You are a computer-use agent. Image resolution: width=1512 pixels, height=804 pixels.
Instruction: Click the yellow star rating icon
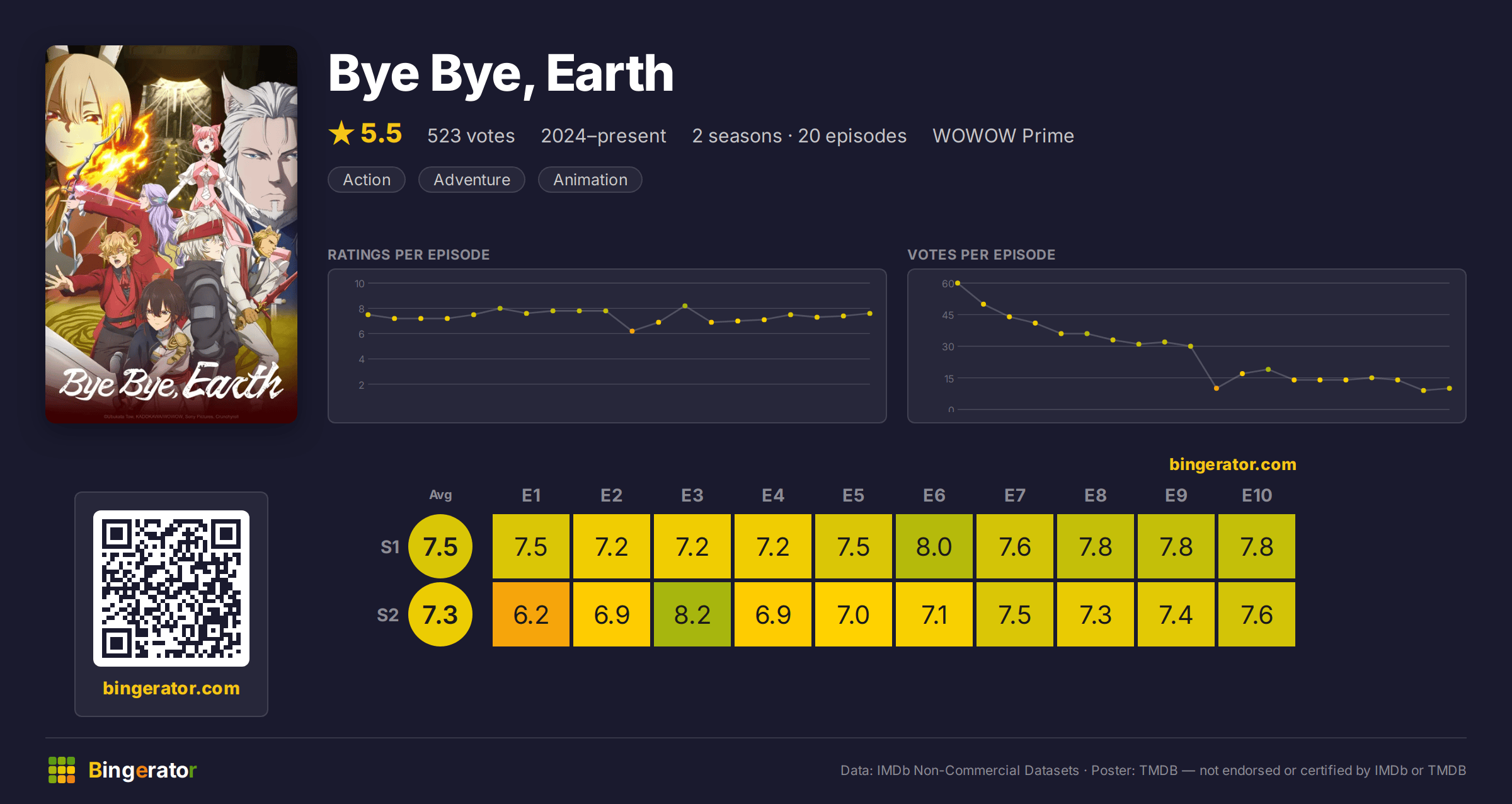341,133
